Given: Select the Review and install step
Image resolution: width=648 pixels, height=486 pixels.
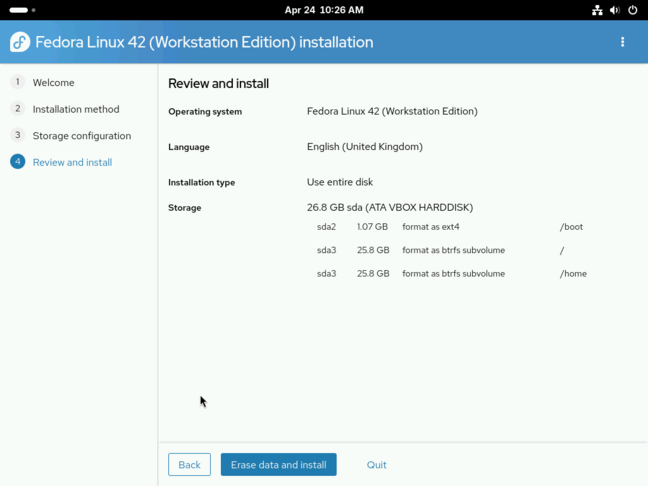Looking at the screenshot, I should [x=72, y=162].
